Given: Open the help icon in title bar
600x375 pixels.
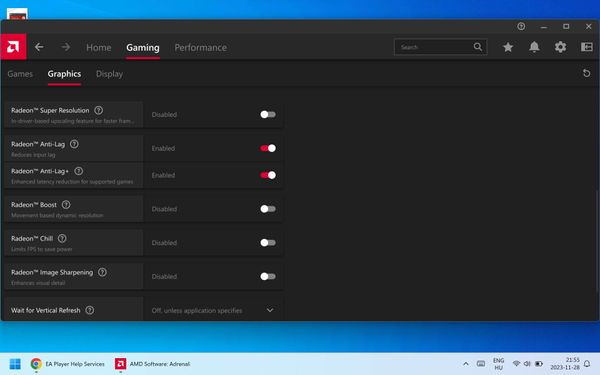Looking at the screenshot, I should coord(521,26).
